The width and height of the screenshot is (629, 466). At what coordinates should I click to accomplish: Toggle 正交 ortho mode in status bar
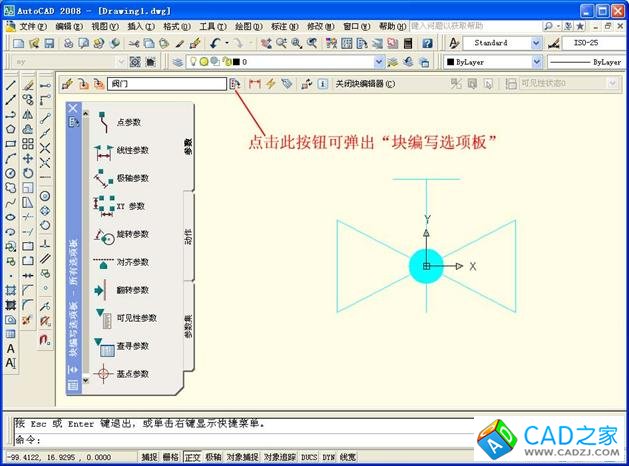192,457
